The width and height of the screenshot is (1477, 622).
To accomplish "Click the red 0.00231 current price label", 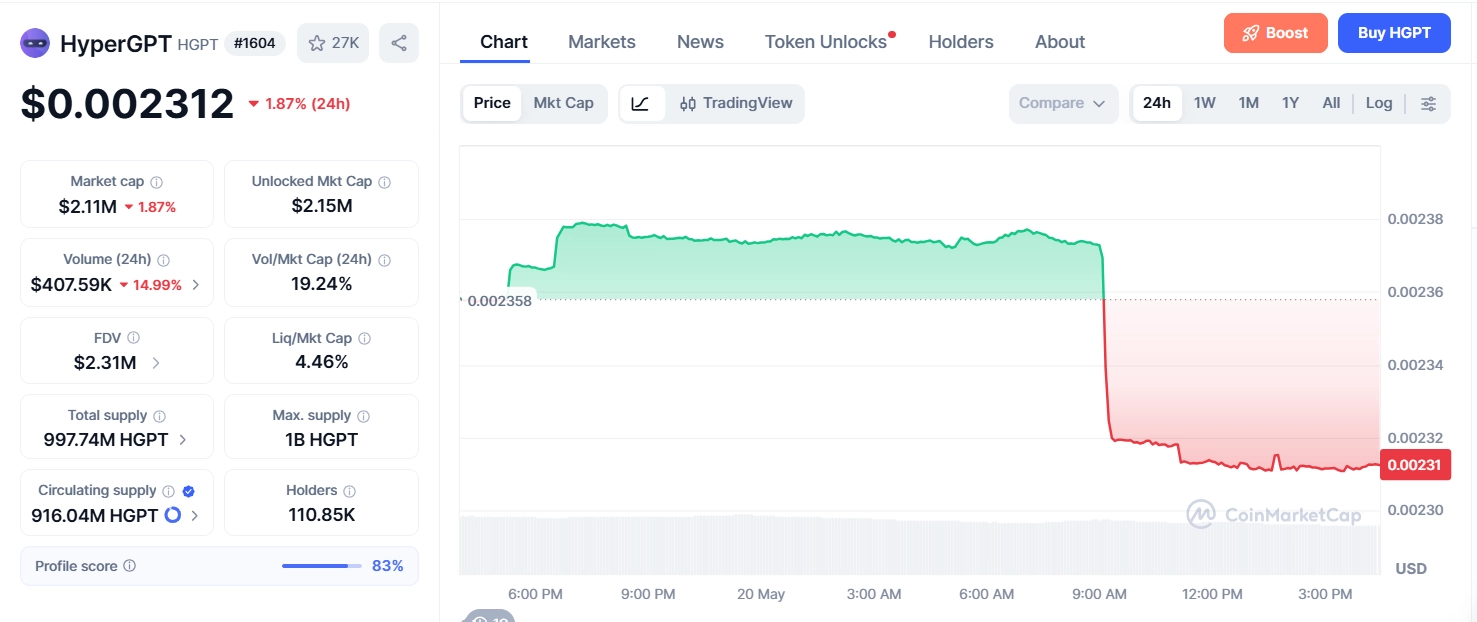I will 1415,465.
